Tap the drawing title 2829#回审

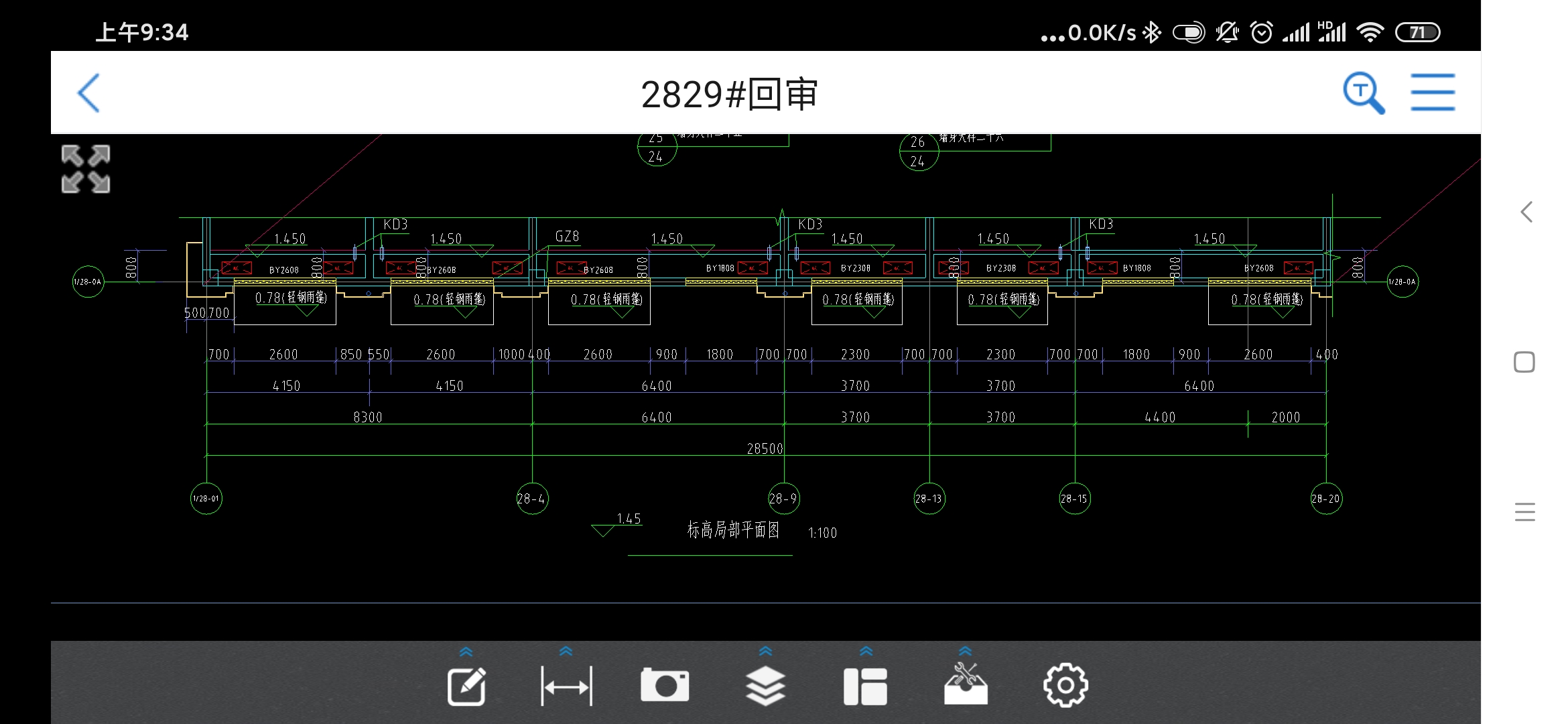pos(729,94)
